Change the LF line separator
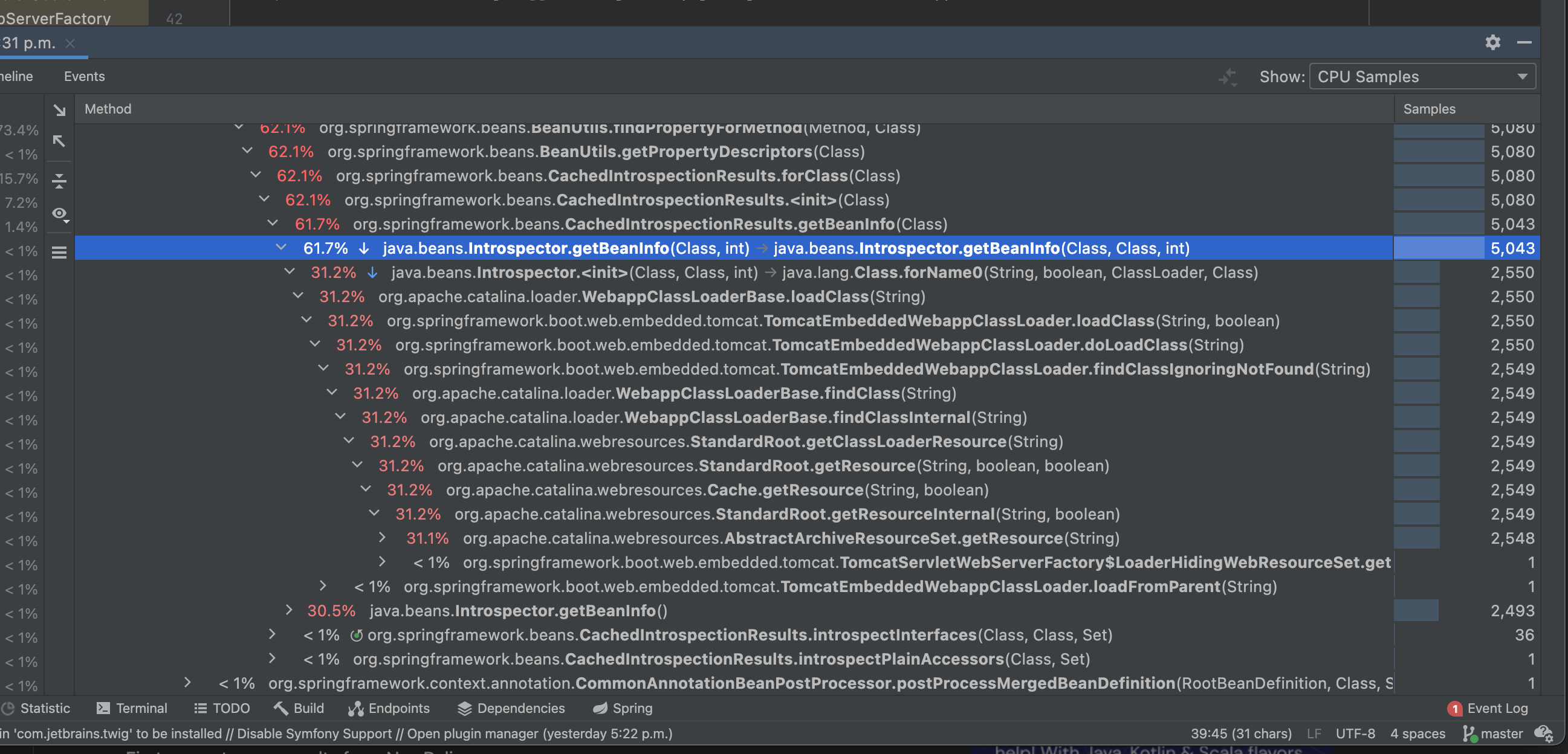 pos(1314,734)
